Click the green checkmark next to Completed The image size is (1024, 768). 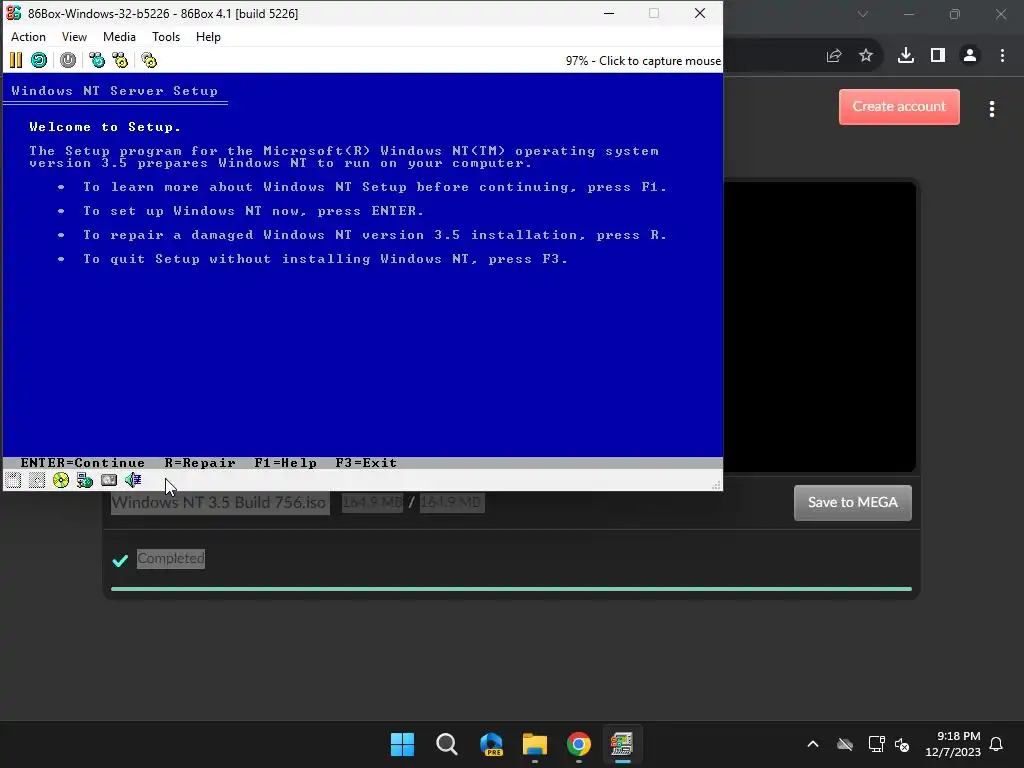click(120, 560)
